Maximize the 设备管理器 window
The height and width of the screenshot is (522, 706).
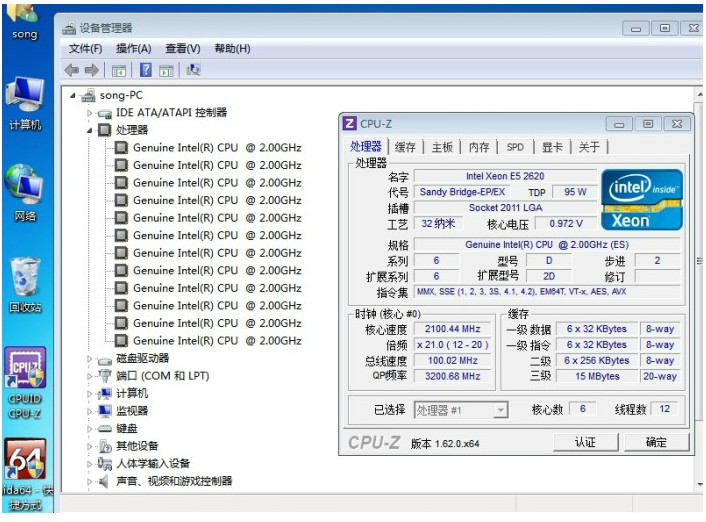tap(665, 28)
